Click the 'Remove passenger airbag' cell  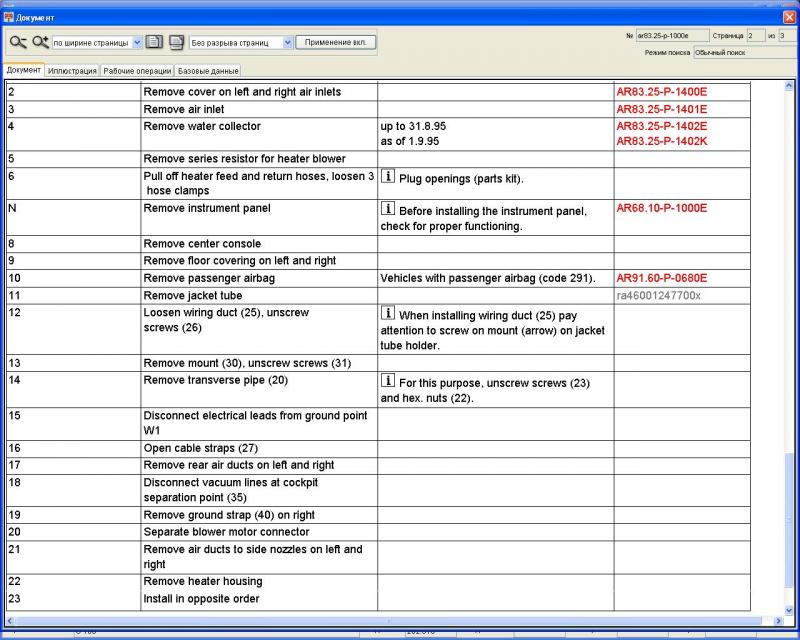(259, 278)
